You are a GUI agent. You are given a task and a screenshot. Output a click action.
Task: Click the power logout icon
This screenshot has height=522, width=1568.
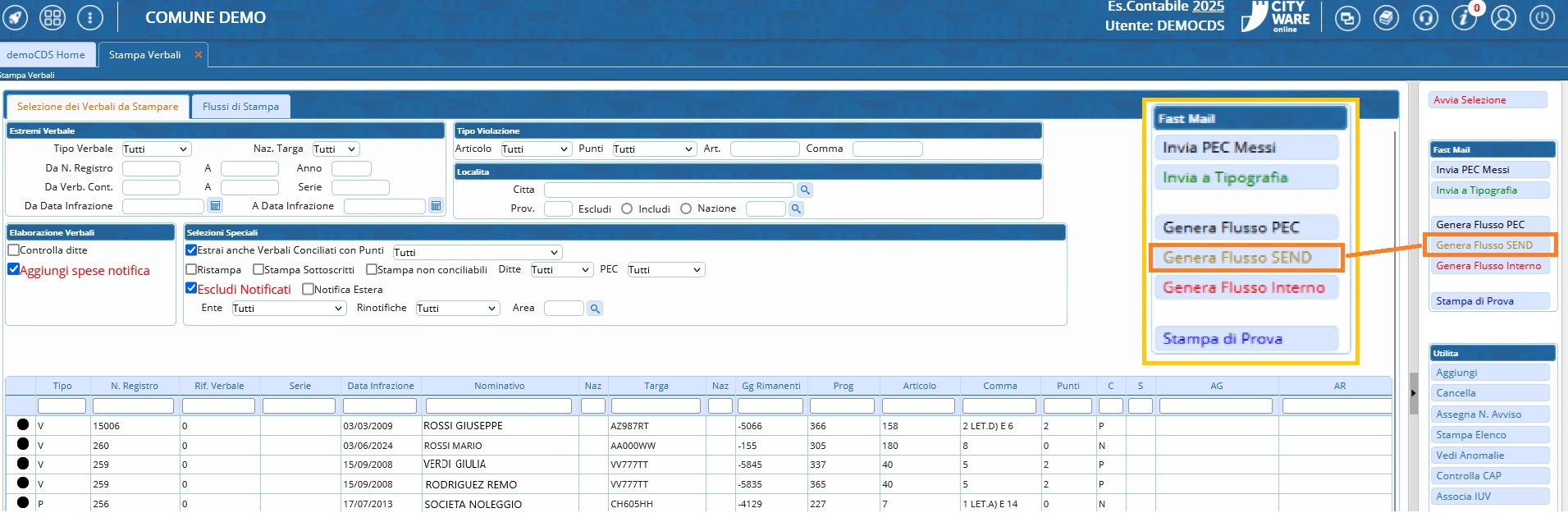coord(1542,17)
